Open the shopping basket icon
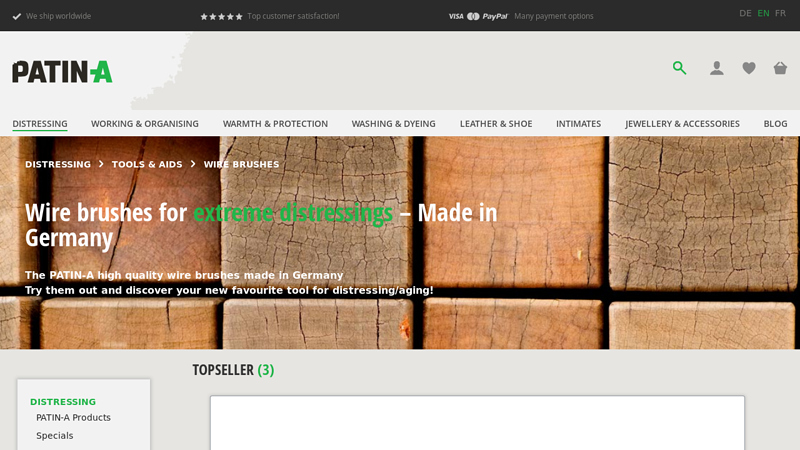The width and height of the screenshot is (800, 450). (x=780, y=68)
